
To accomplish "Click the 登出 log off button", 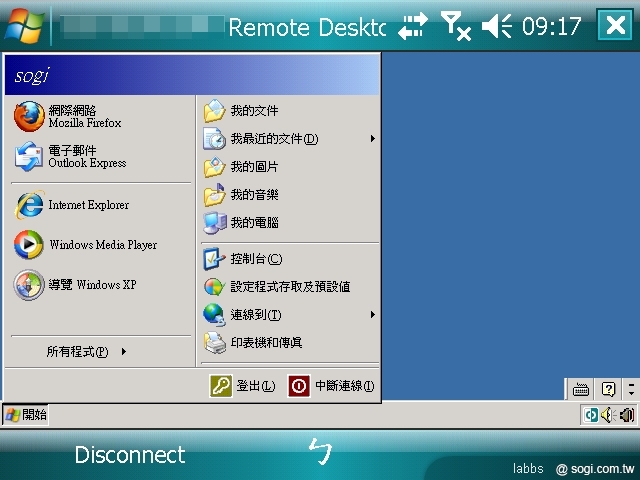I will (x=243, y=386).
